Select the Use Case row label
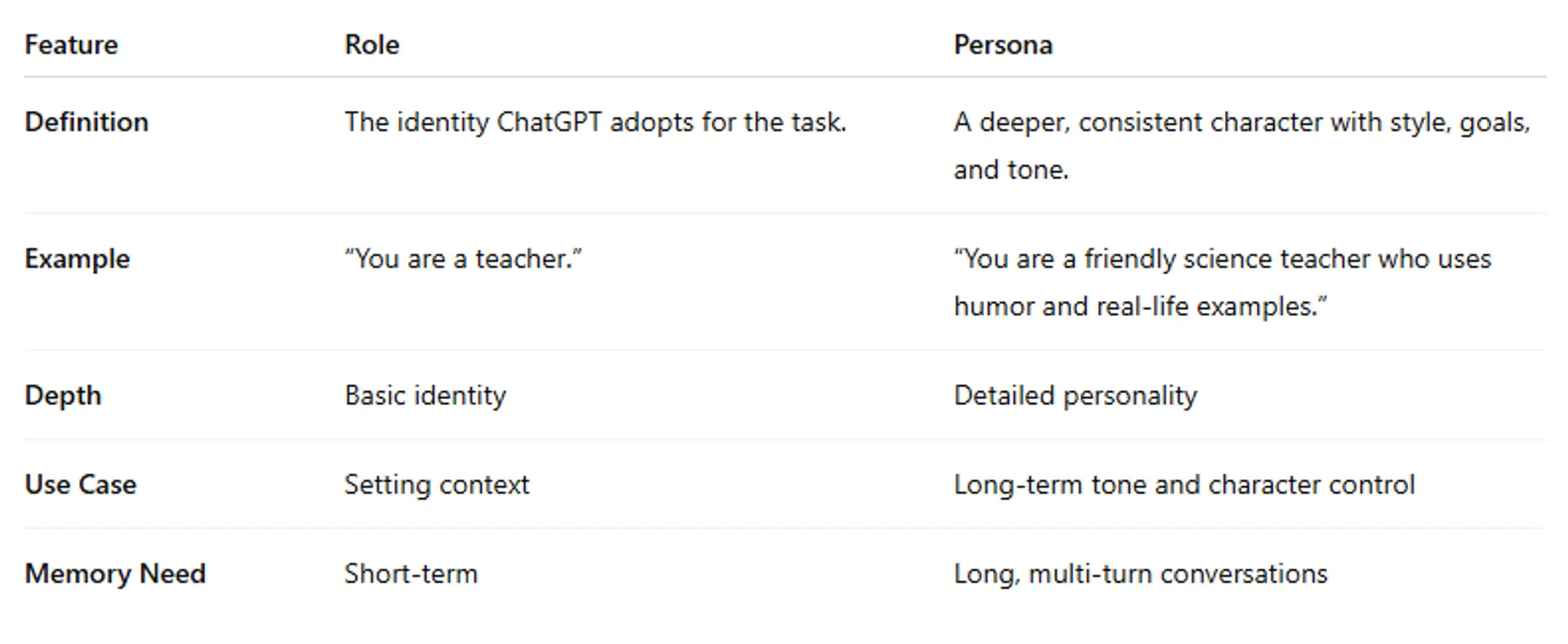This screenshot has width=1568, height=644. (x=80, y=484)
